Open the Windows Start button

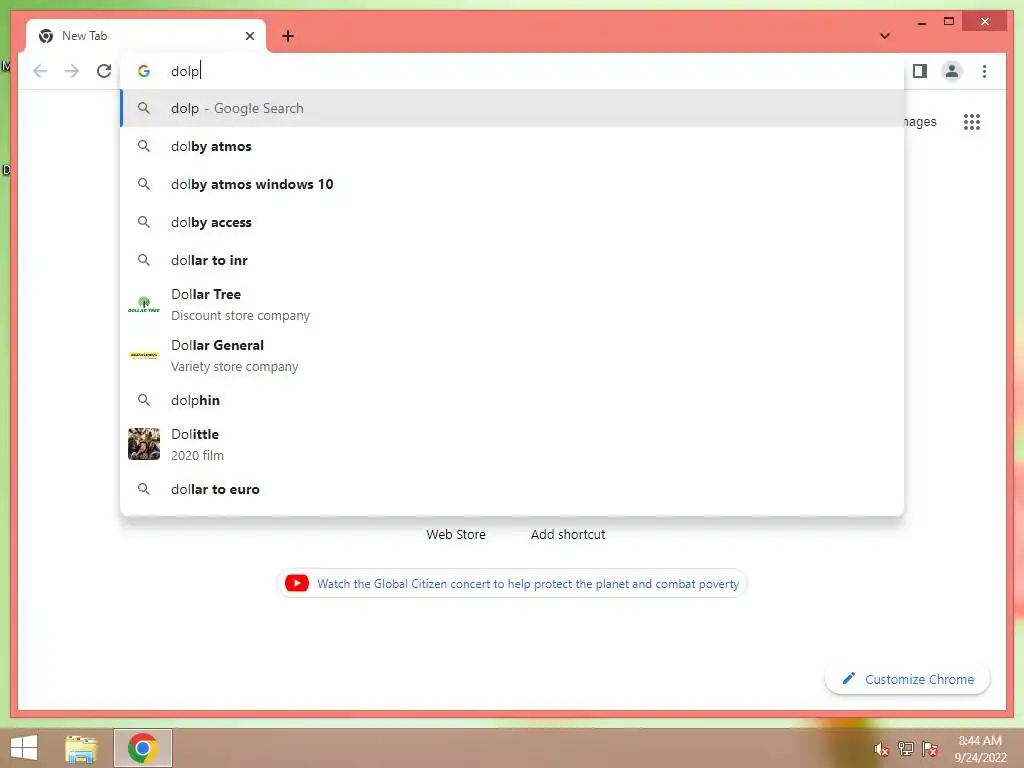[x=24, y=748]
